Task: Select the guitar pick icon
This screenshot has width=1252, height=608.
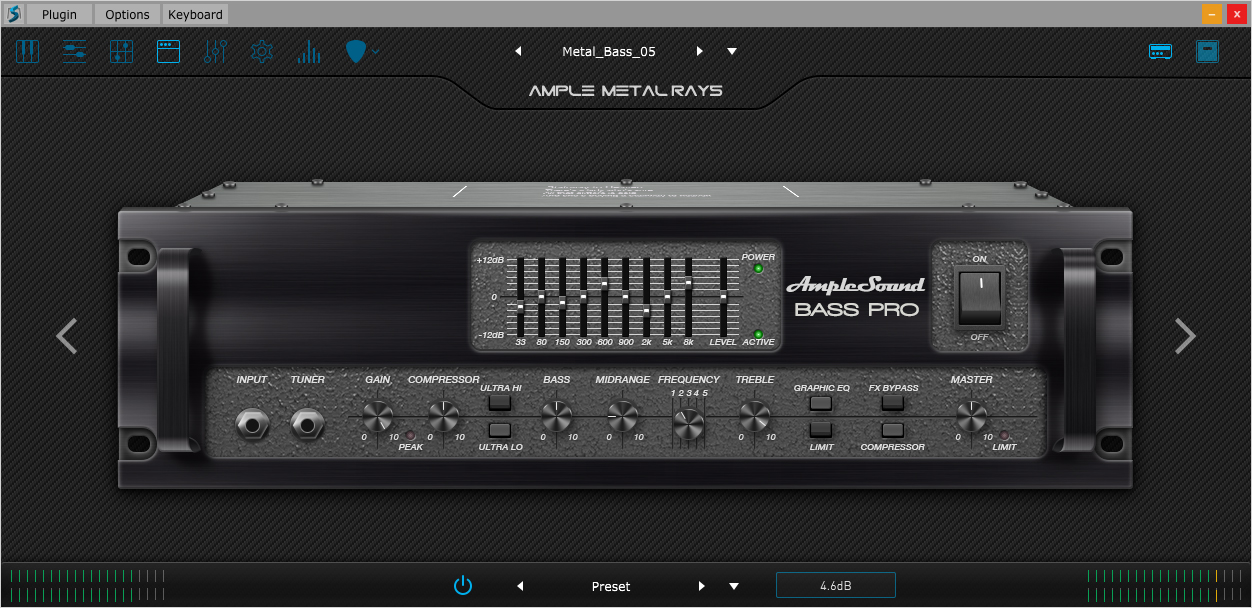Action: tap(355, 51)
